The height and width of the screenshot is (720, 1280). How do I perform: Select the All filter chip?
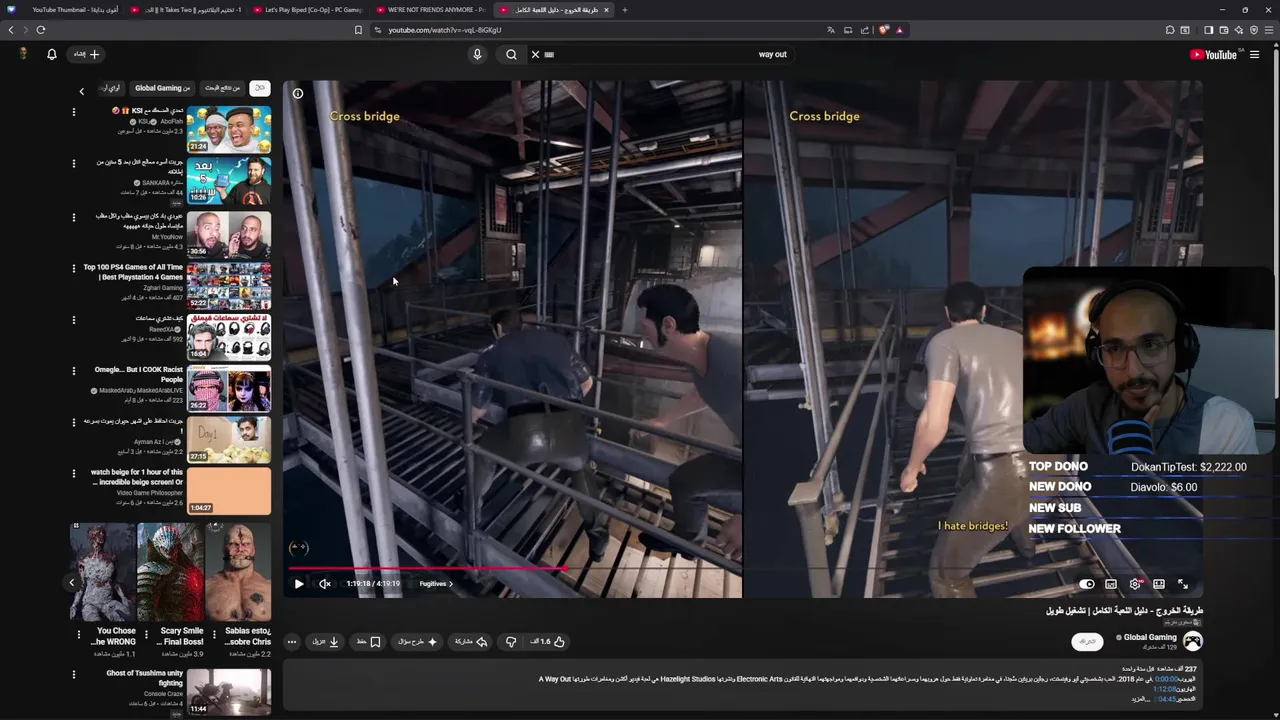pos(259,88)
